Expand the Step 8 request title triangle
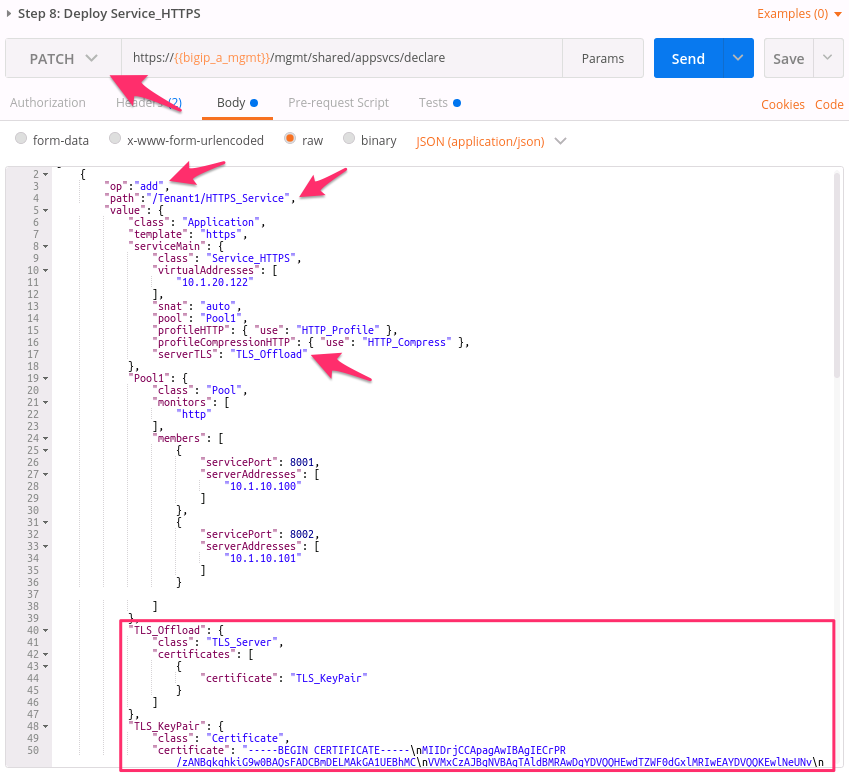This screenshot has width=849, height=773. (x=9, y=14)
